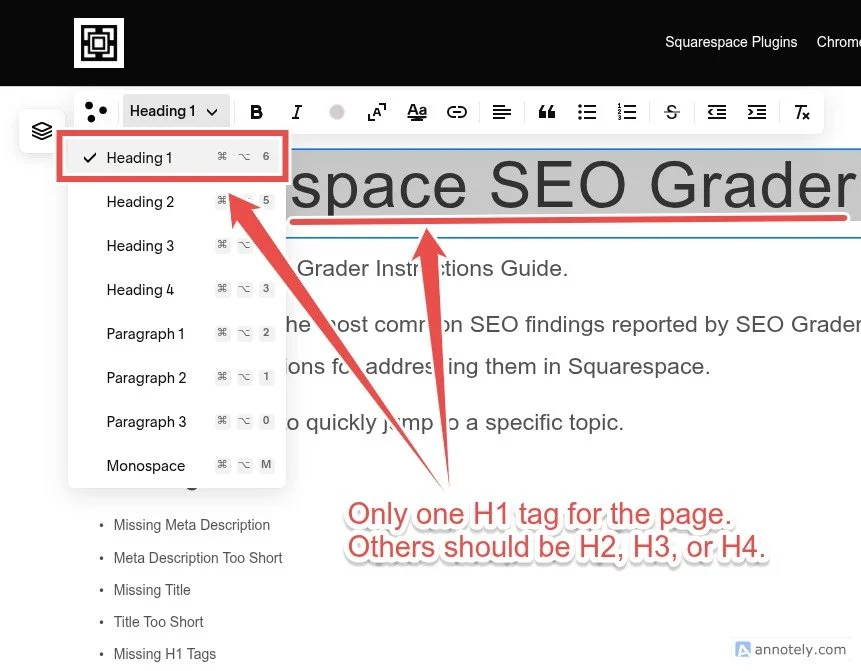Increase indent of the text
861x671 pixels.
point(757,112)
